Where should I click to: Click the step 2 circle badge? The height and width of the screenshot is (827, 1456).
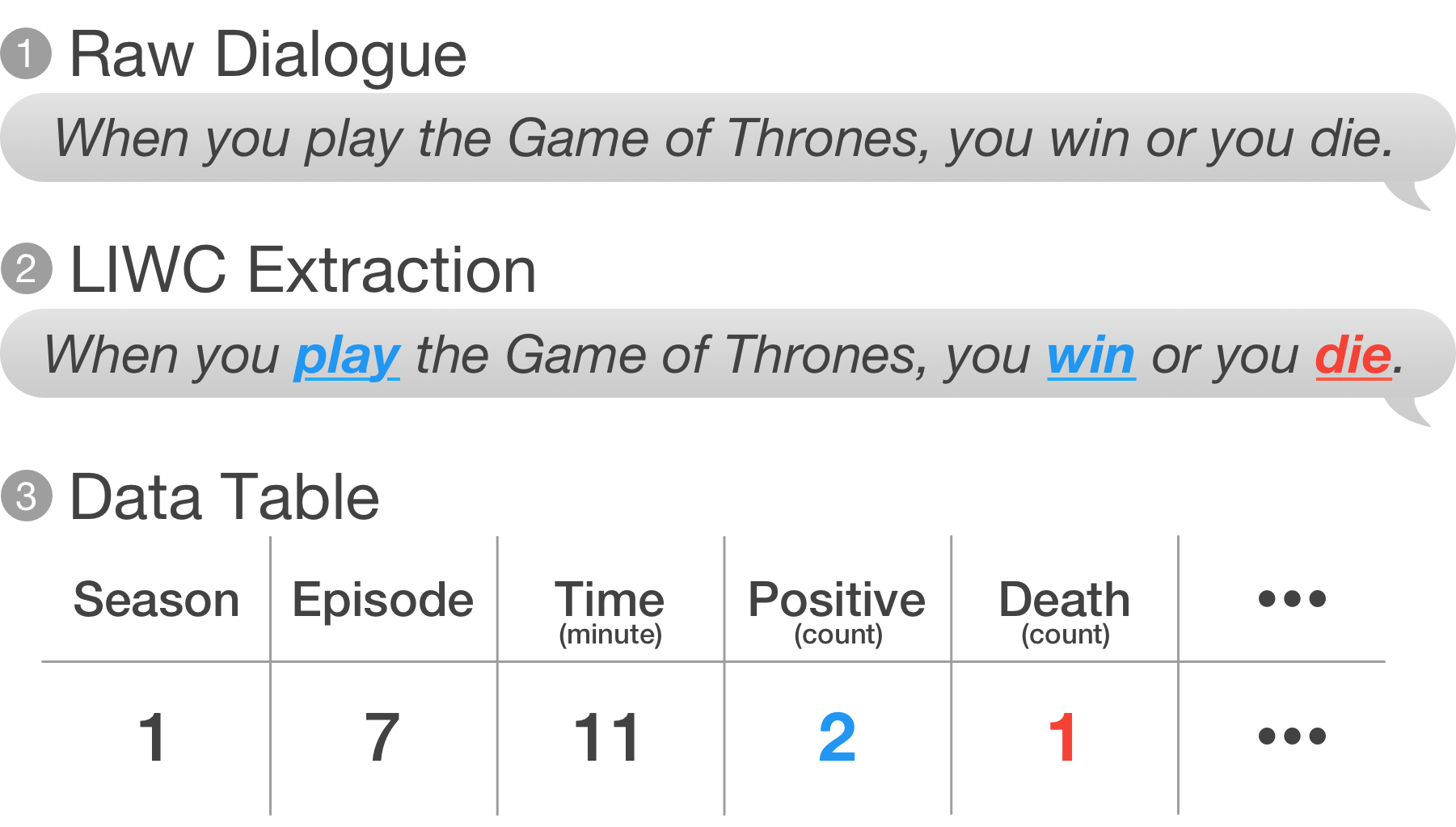26,268
